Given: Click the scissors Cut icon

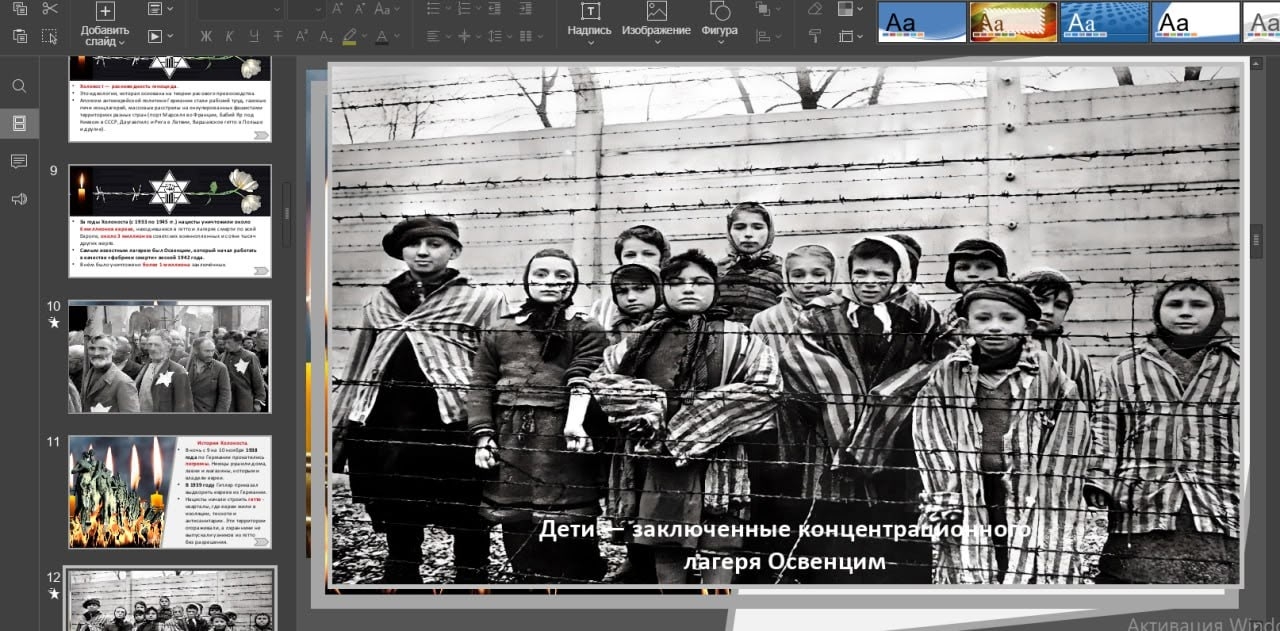Looking at the screenshot, I should [50, 9].
